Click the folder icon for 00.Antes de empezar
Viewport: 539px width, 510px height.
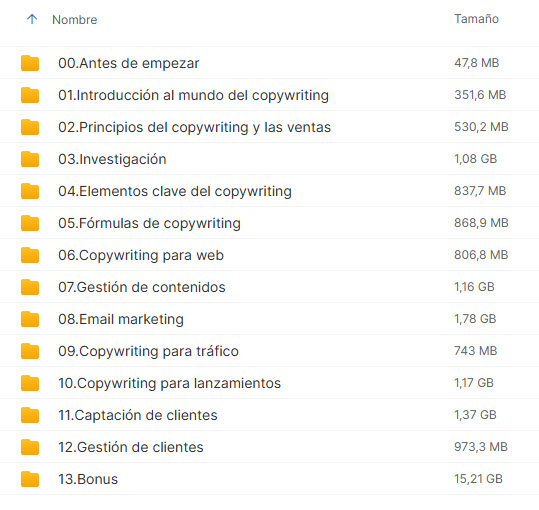(30, 63)
